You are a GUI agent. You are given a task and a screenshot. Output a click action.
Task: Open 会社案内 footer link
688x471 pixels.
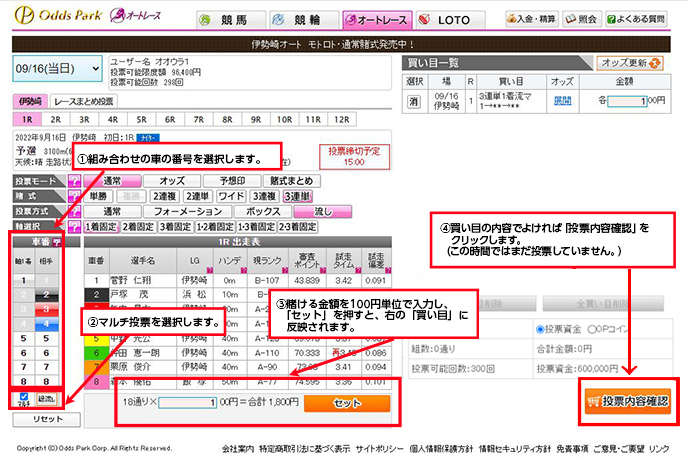(237, 449)
